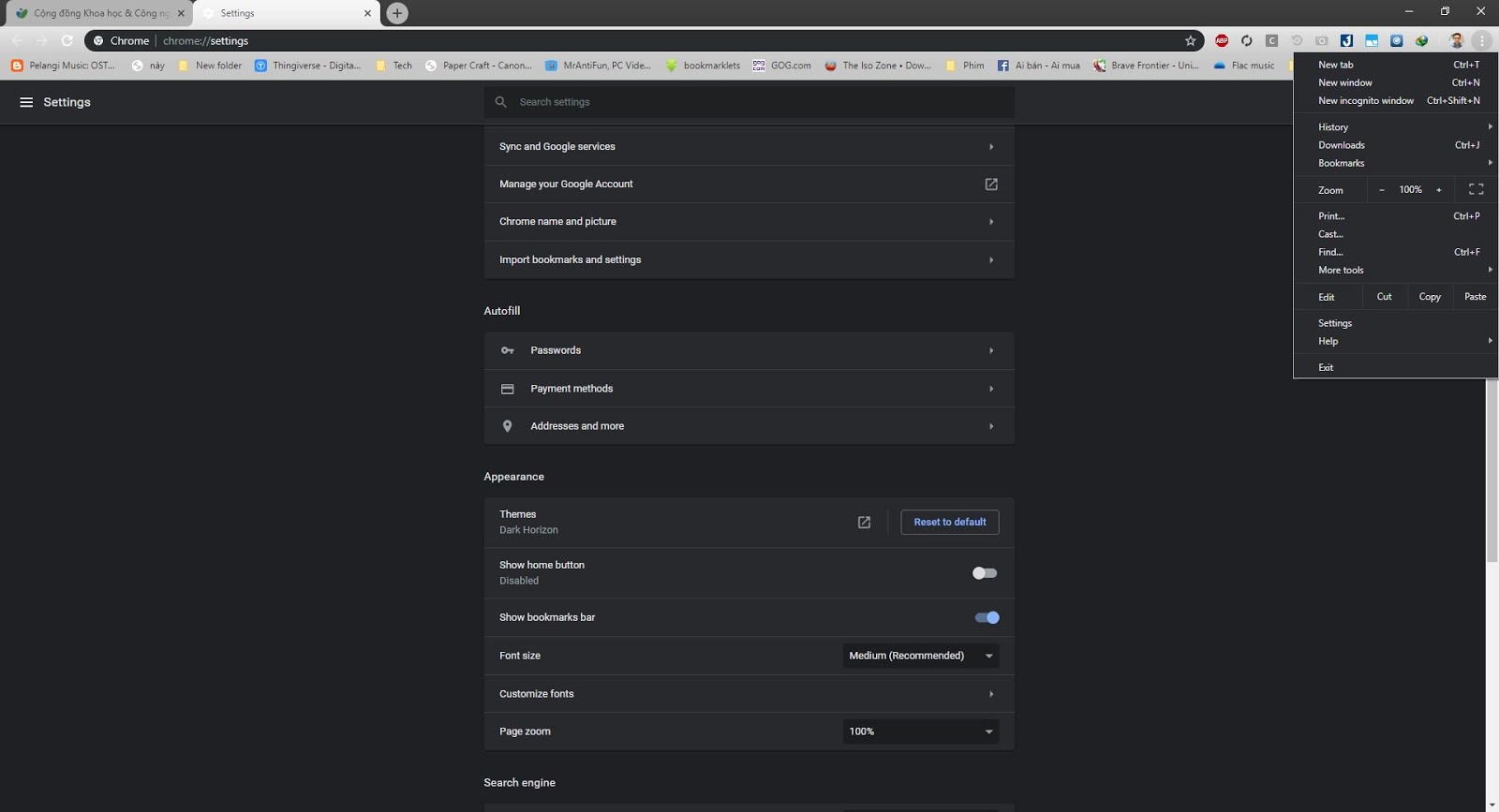Viewport: 1499px width, 812px height.
Task: Expand Chrome name and picture
Action: coord(749,222)
